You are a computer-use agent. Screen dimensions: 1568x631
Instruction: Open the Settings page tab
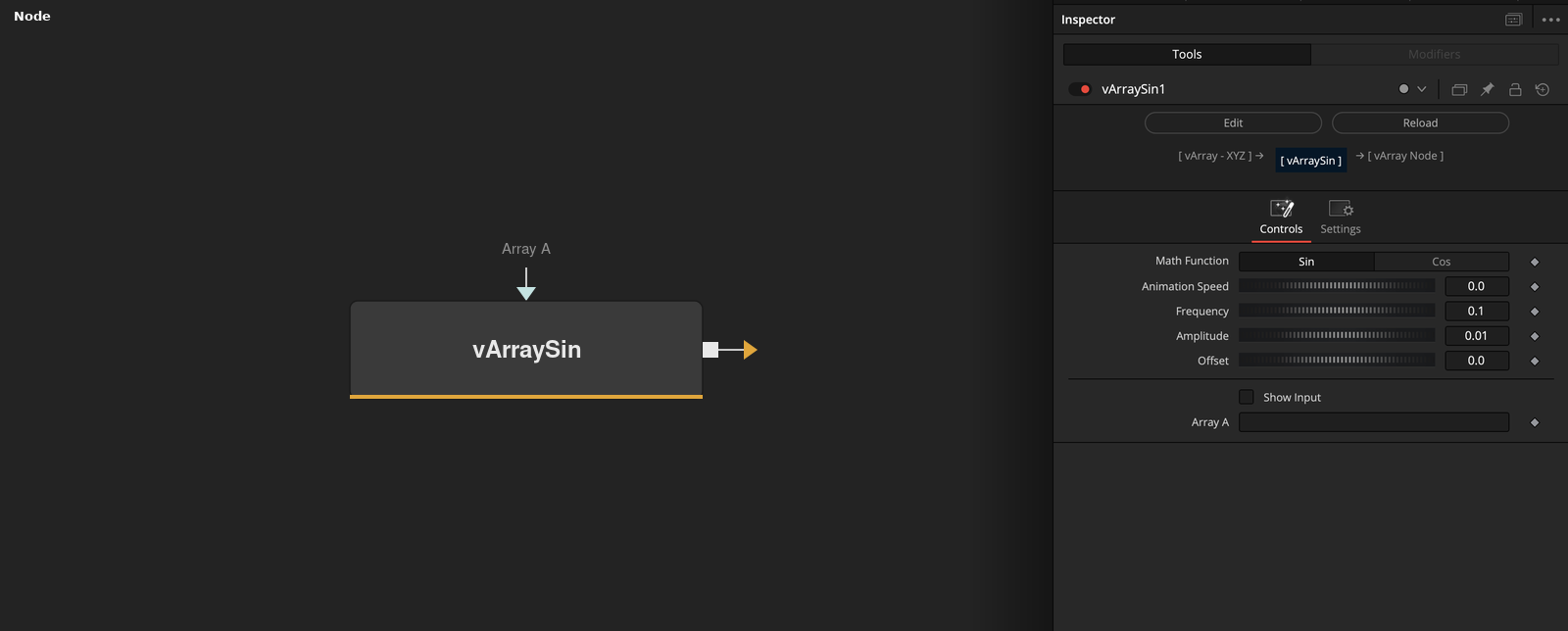[1341, 218]
